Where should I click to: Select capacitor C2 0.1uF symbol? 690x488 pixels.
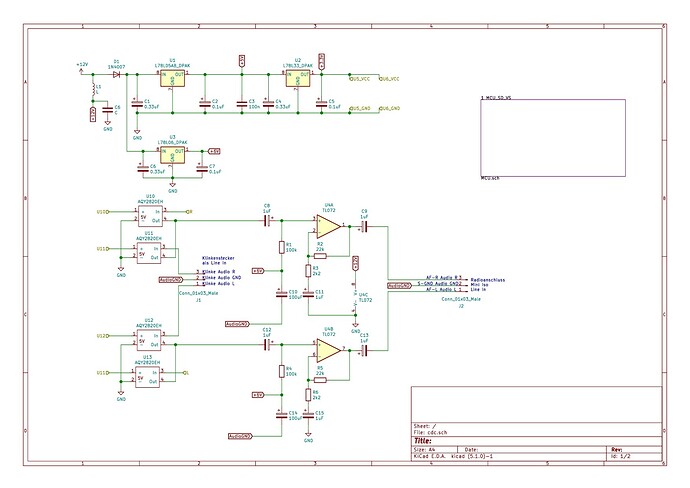(x=205, y=104)
